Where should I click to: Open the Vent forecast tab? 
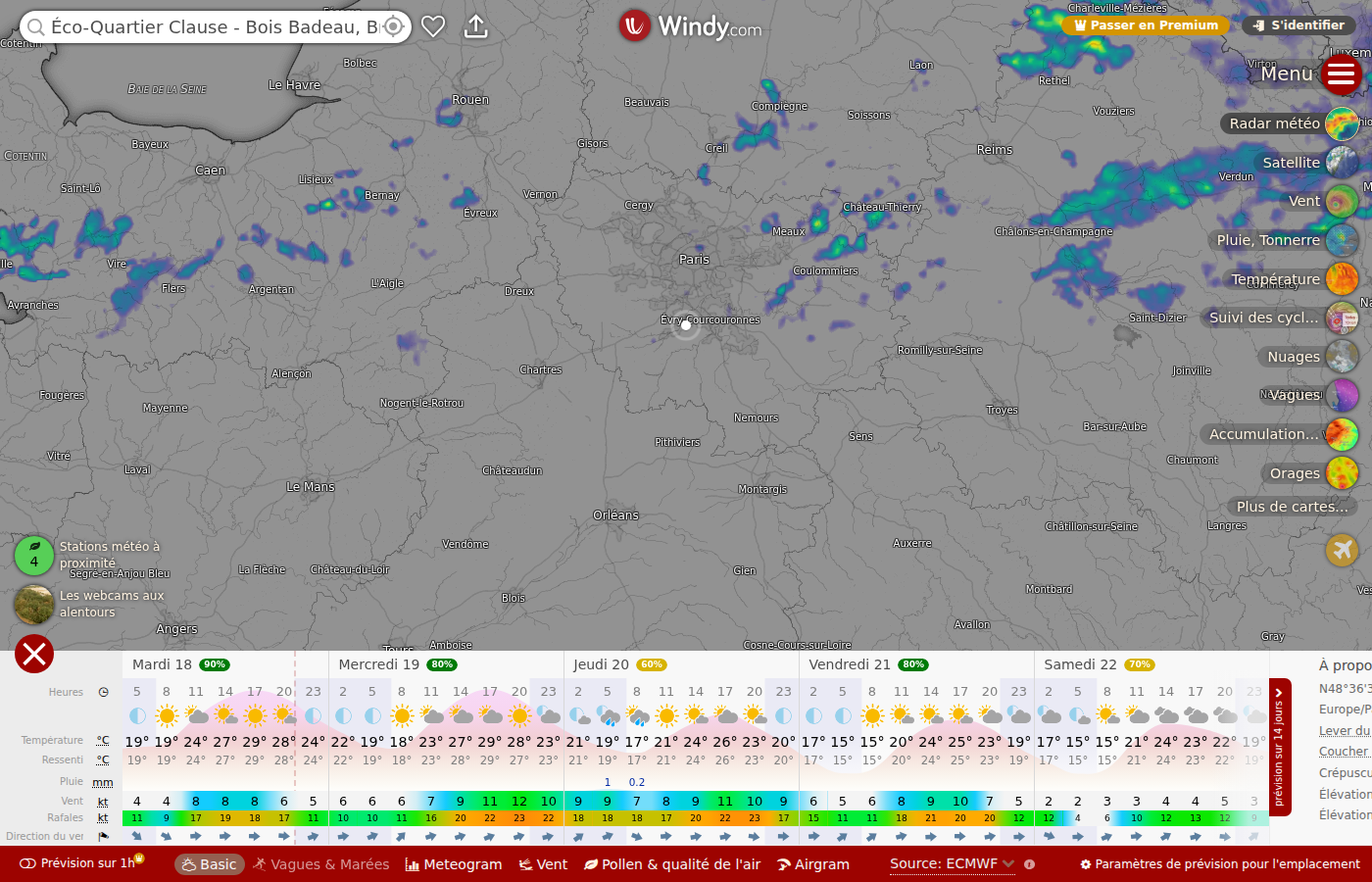tap(544, 864)
